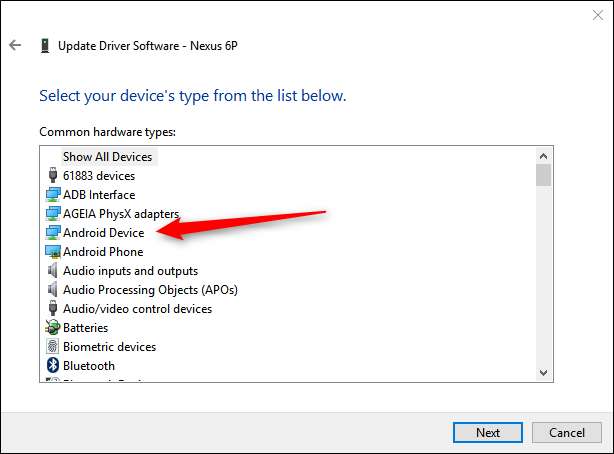
Task: Choose Audio/video control devices entry
Action: 137,309
